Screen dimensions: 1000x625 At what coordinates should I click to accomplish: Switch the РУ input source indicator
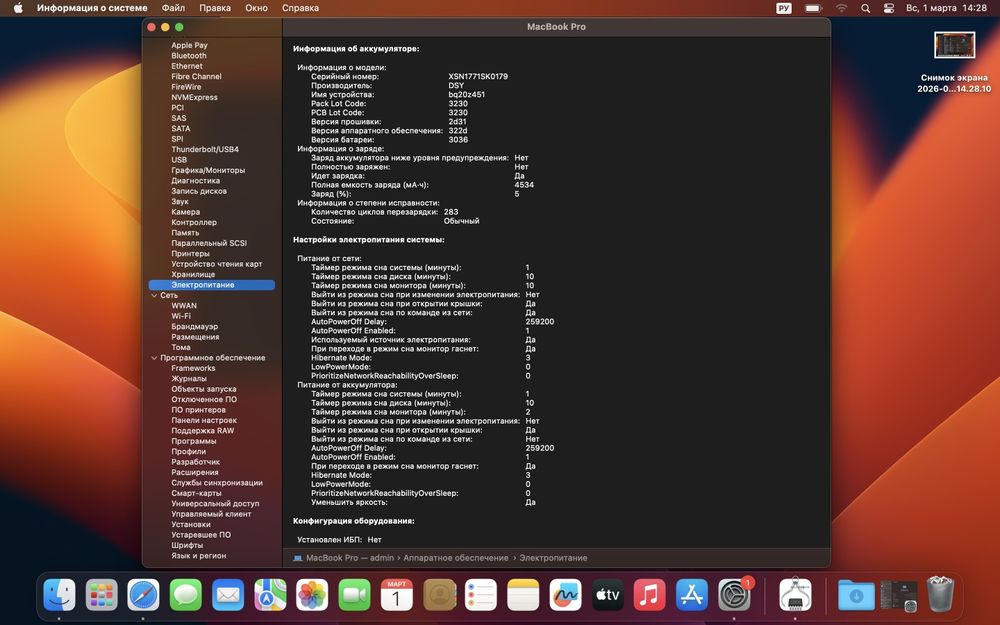coord(784,8)
